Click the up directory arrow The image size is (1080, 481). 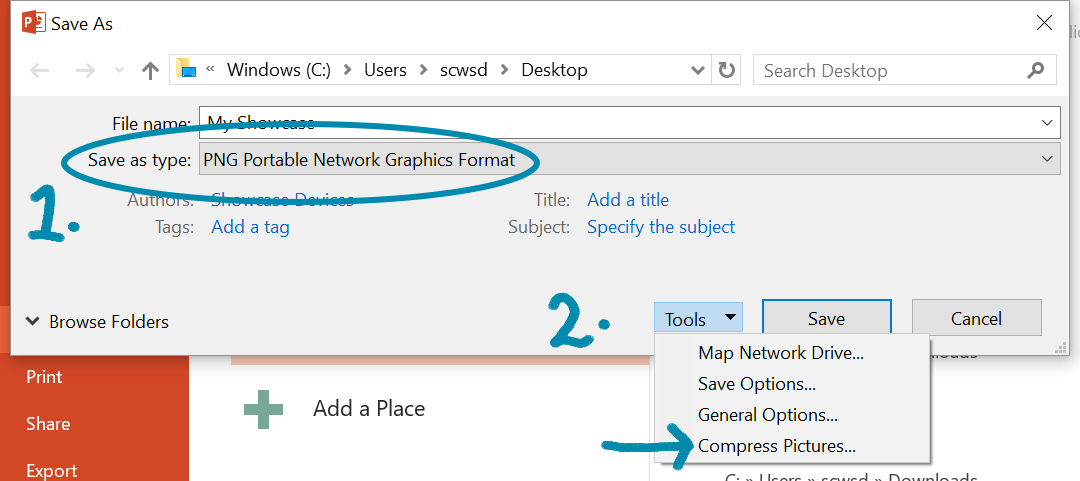click(x=150, y=71)
